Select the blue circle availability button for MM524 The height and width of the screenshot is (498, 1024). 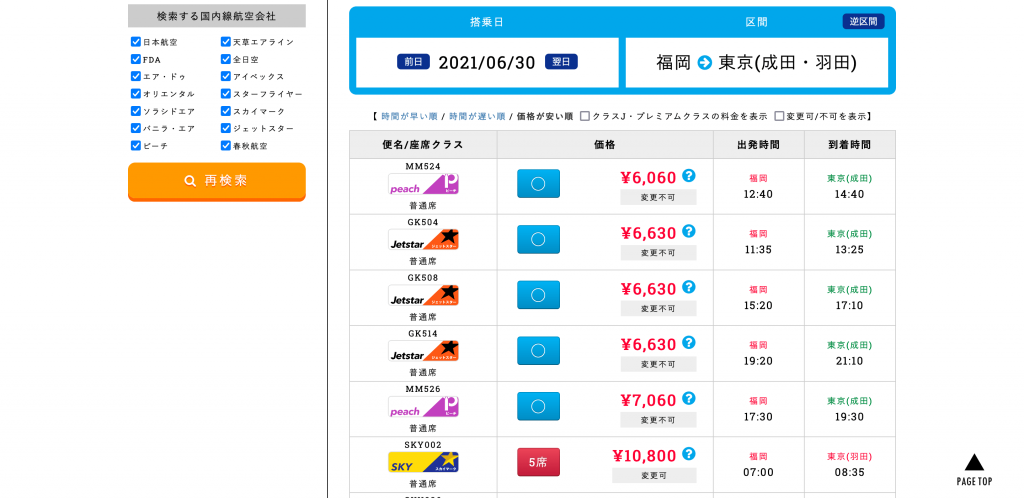pyautogui.click(x=538, y=184)
